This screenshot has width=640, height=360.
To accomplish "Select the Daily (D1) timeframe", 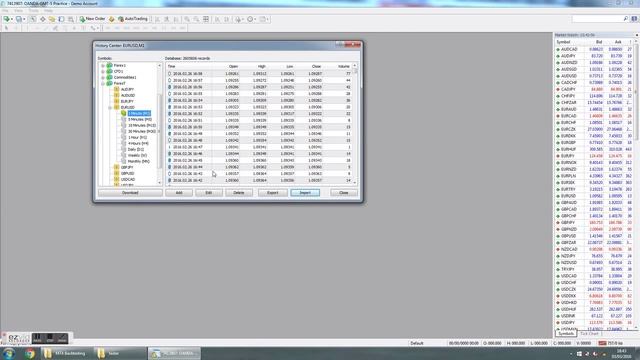I will click(136, 149).
